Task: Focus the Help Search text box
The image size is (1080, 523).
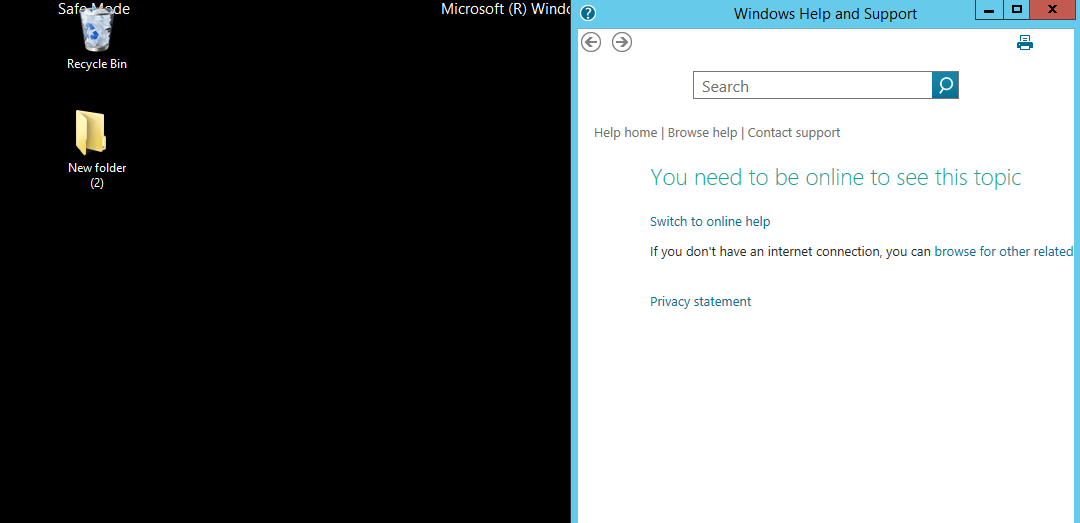Action: pyautogui.click(x=813, y=85)
